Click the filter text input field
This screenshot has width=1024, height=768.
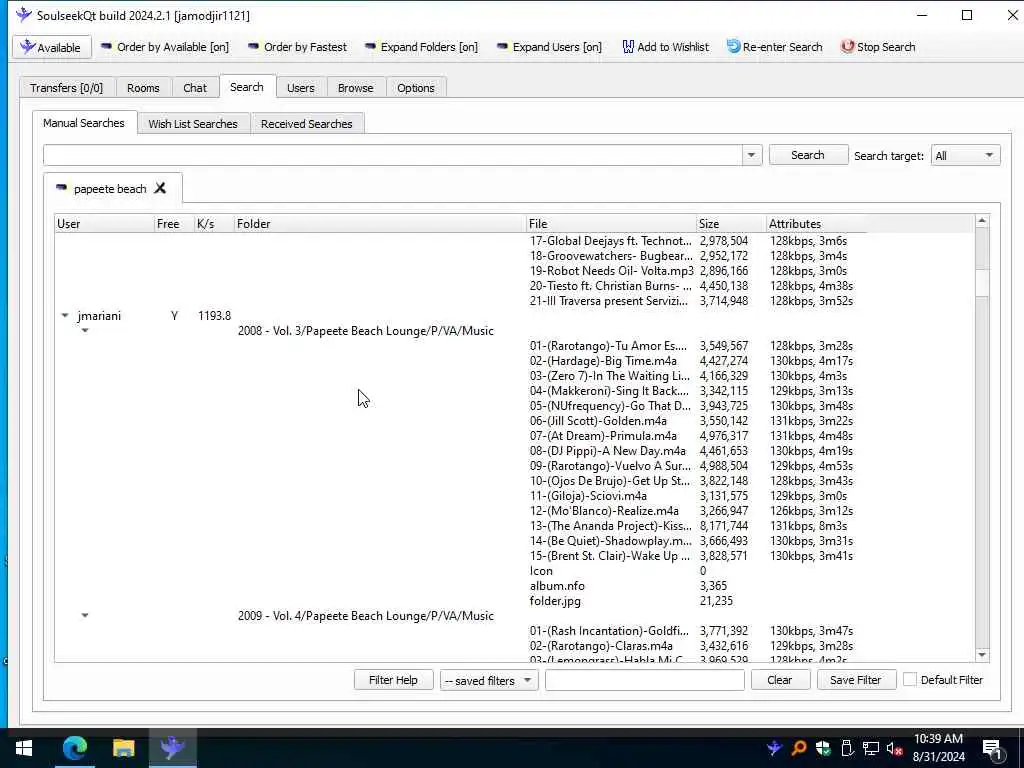click(x=645, y=680)
